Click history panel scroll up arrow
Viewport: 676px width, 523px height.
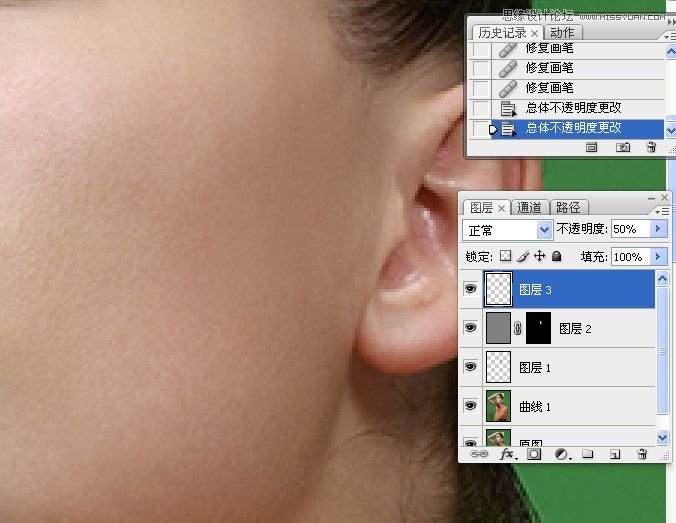click(671, 52)
